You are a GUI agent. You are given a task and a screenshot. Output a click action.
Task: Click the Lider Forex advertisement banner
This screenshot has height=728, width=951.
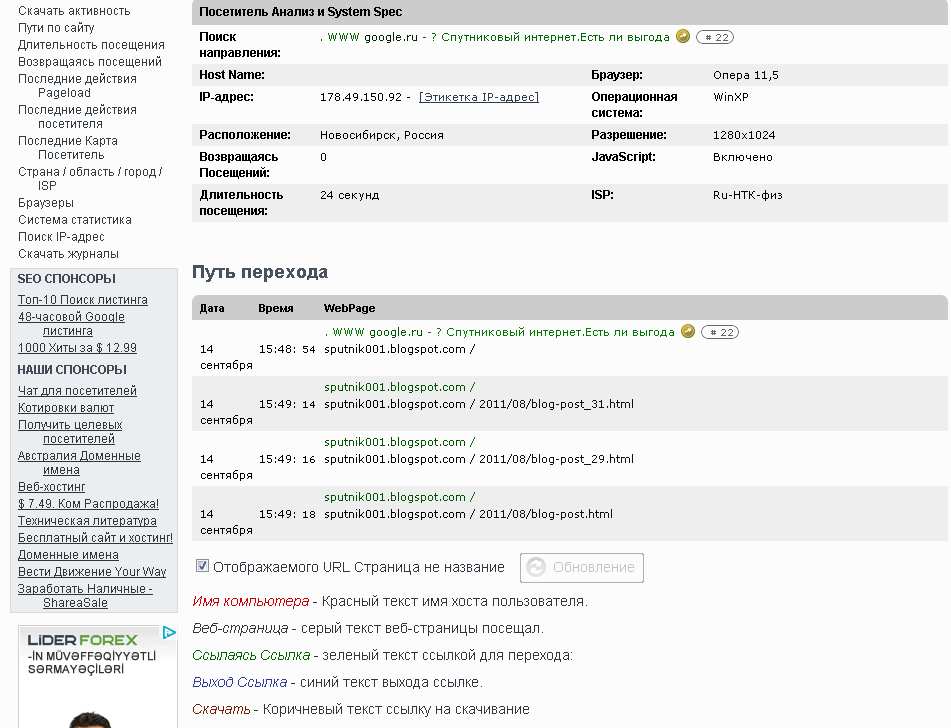coord(97,676)
